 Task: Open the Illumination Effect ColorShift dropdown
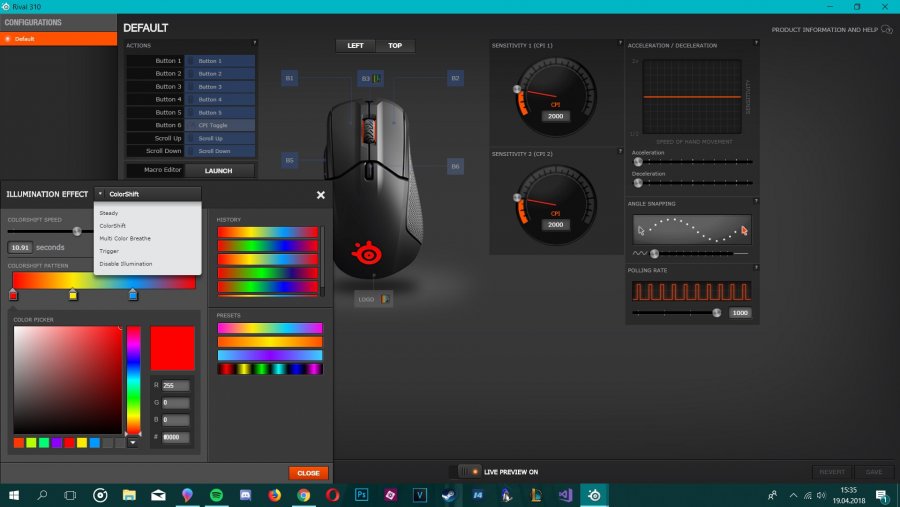coord(148,194)
